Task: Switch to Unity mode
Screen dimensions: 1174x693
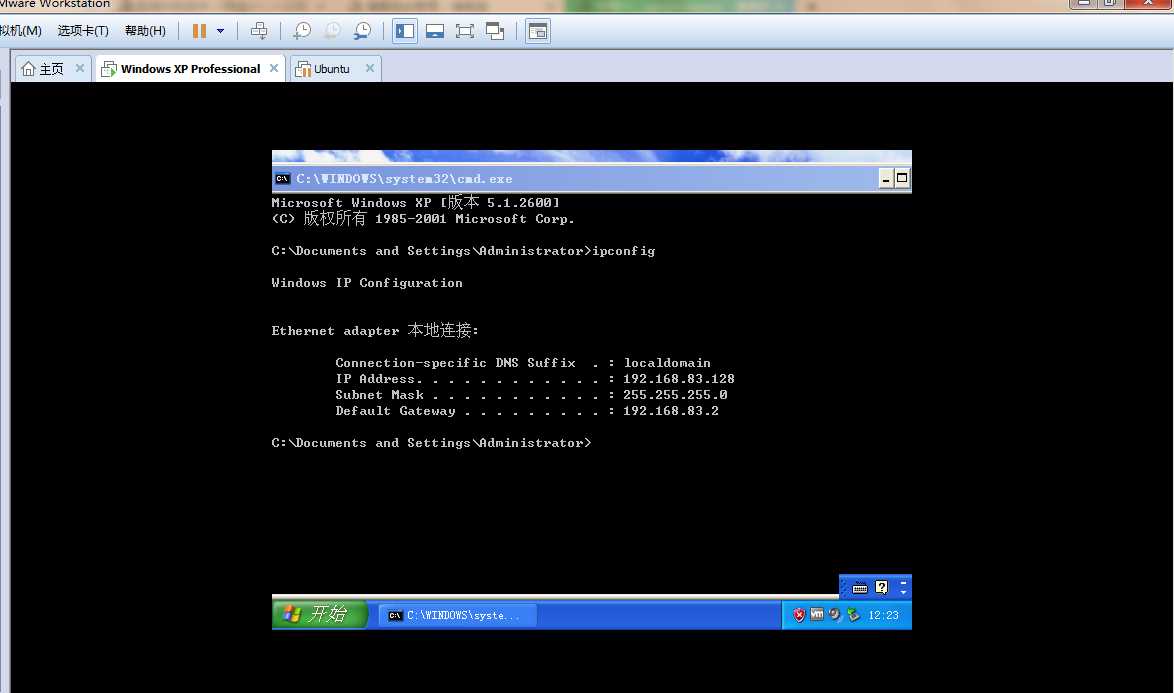Action: pos(495,31)
